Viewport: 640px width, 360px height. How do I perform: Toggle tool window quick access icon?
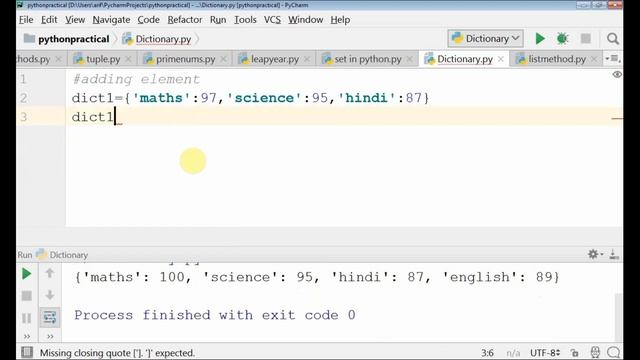(x=27, y=352)
